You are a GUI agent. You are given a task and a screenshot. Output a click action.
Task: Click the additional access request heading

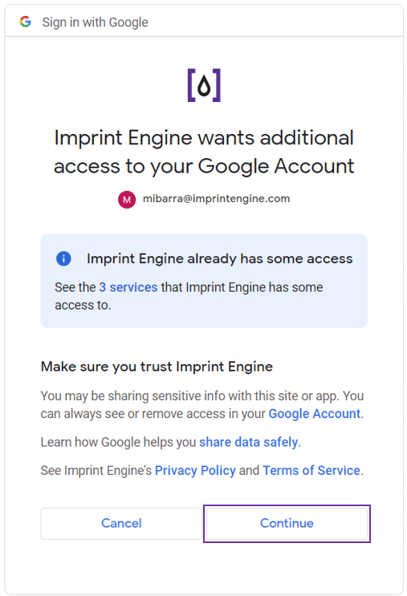tap(204, 152)
